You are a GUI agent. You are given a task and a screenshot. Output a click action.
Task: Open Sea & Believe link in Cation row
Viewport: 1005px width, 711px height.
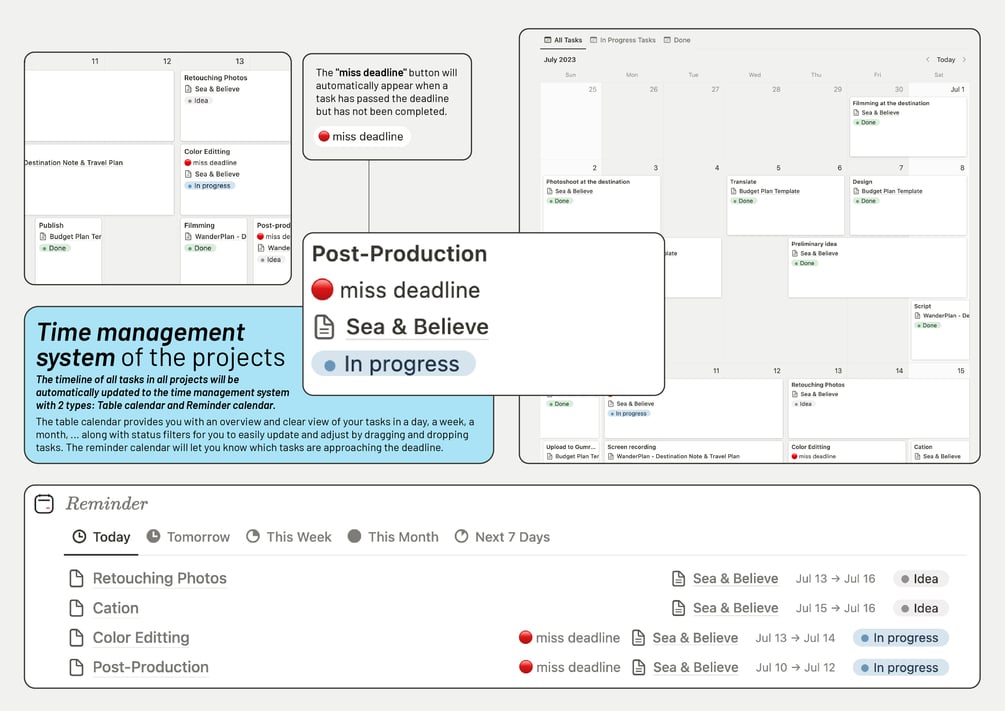click(x=735, y=608)
